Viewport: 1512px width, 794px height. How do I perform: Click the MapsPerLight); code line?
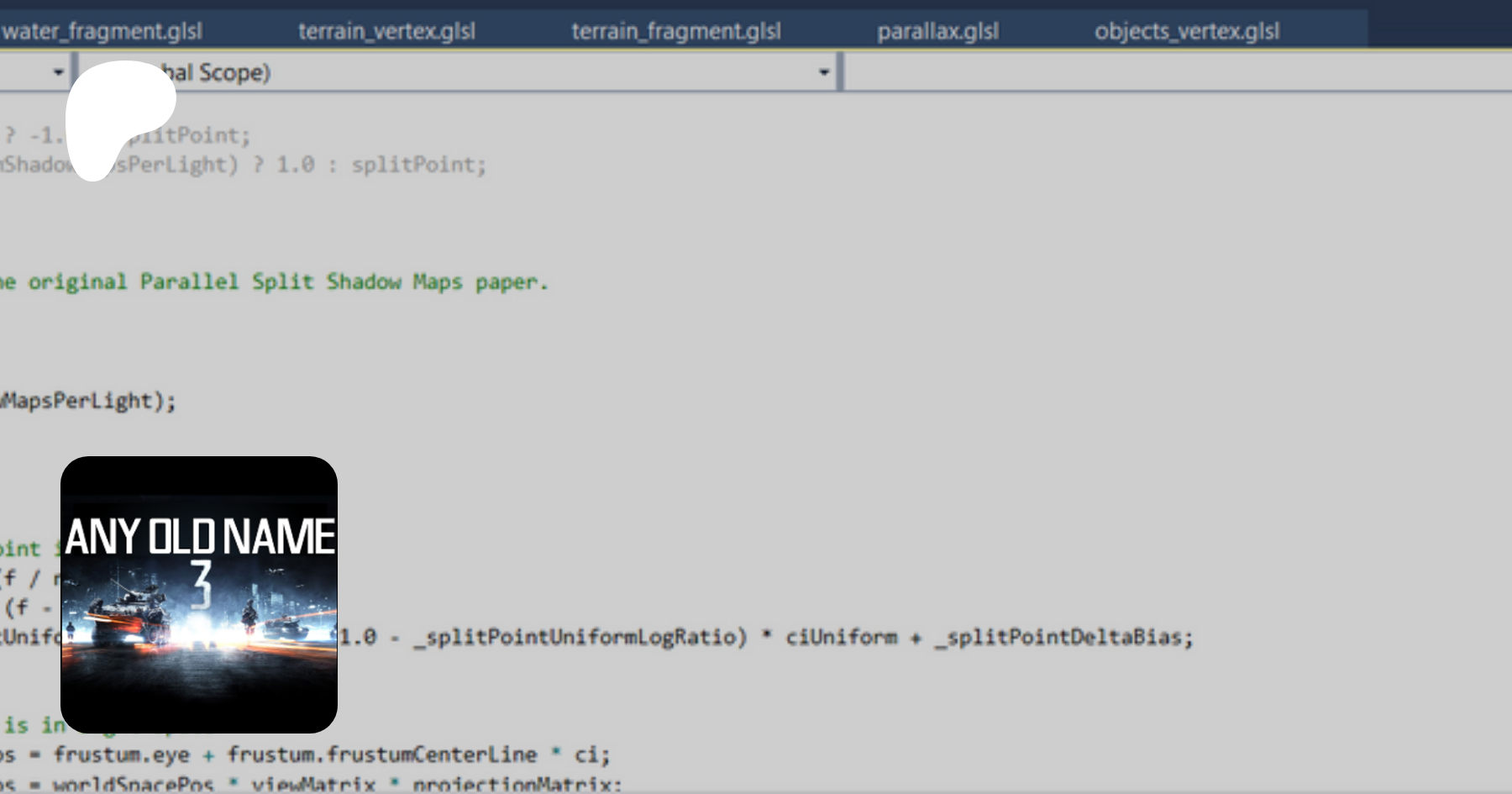click(88, 402)
